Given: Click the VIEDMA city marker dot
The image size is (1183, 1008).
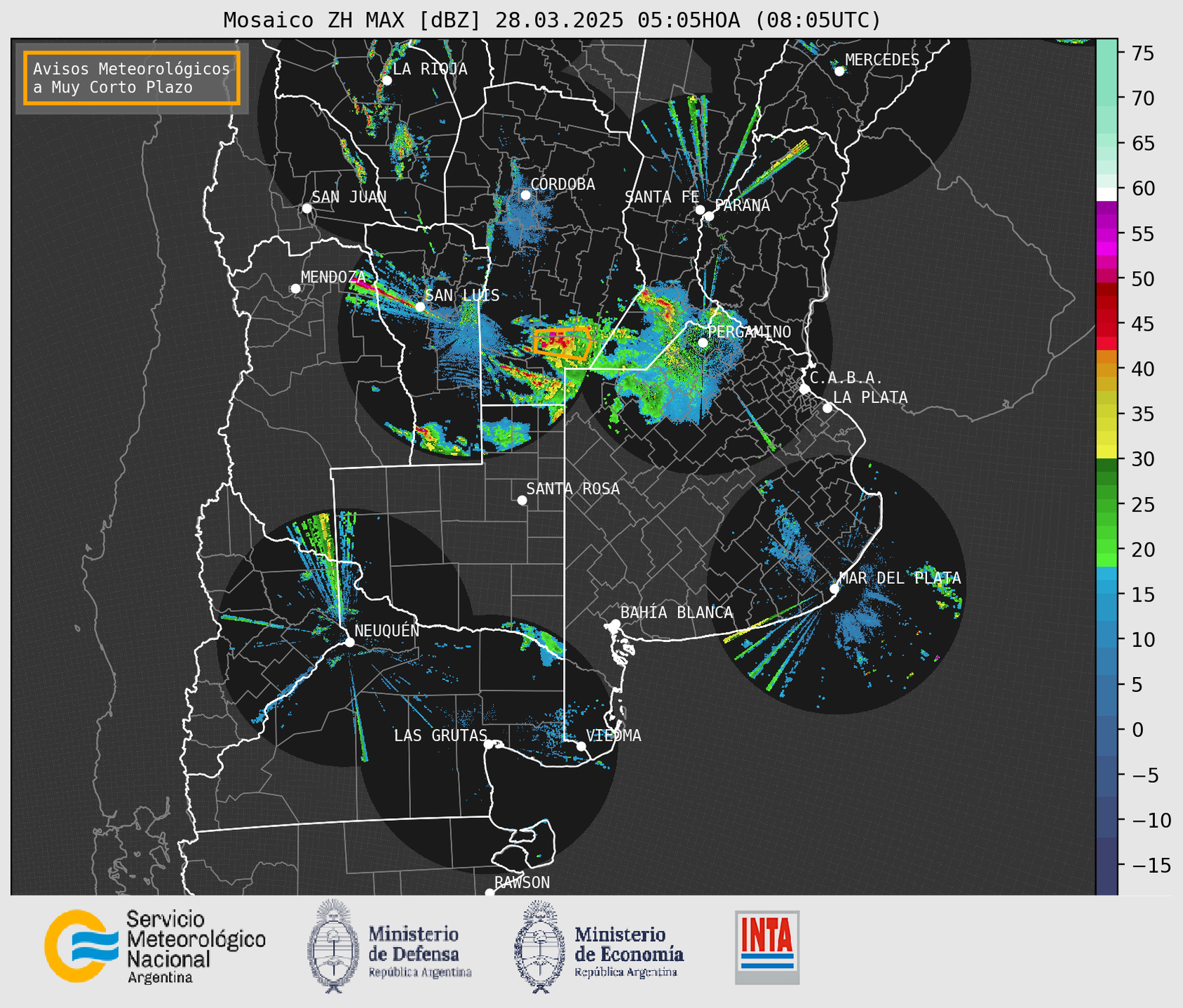Looking at the screenshot, I should [581, 746].
